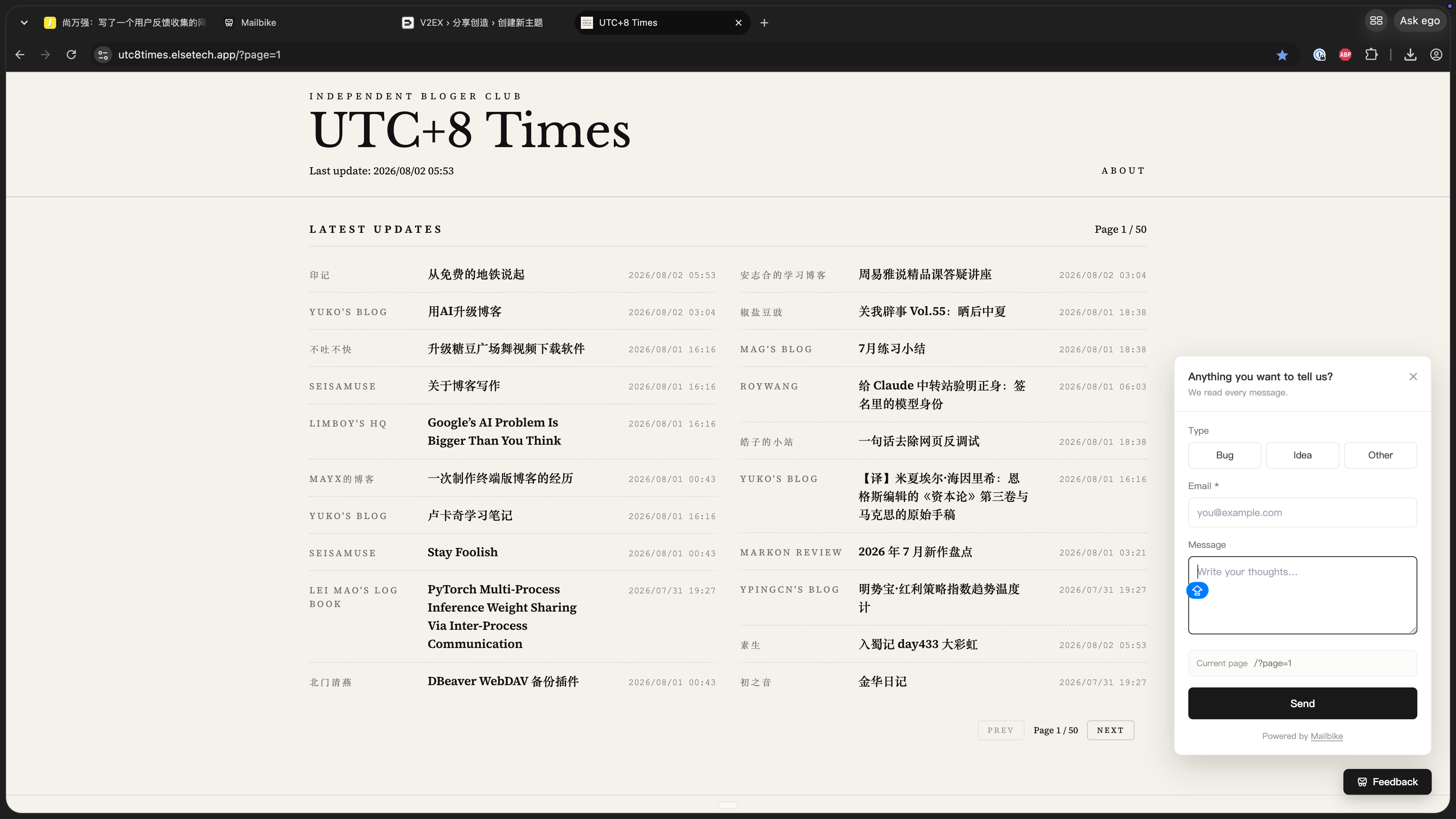The width and height of the screenshot is (1456, 819).
Task: Open article 金华日记
Action: (882, 682)
